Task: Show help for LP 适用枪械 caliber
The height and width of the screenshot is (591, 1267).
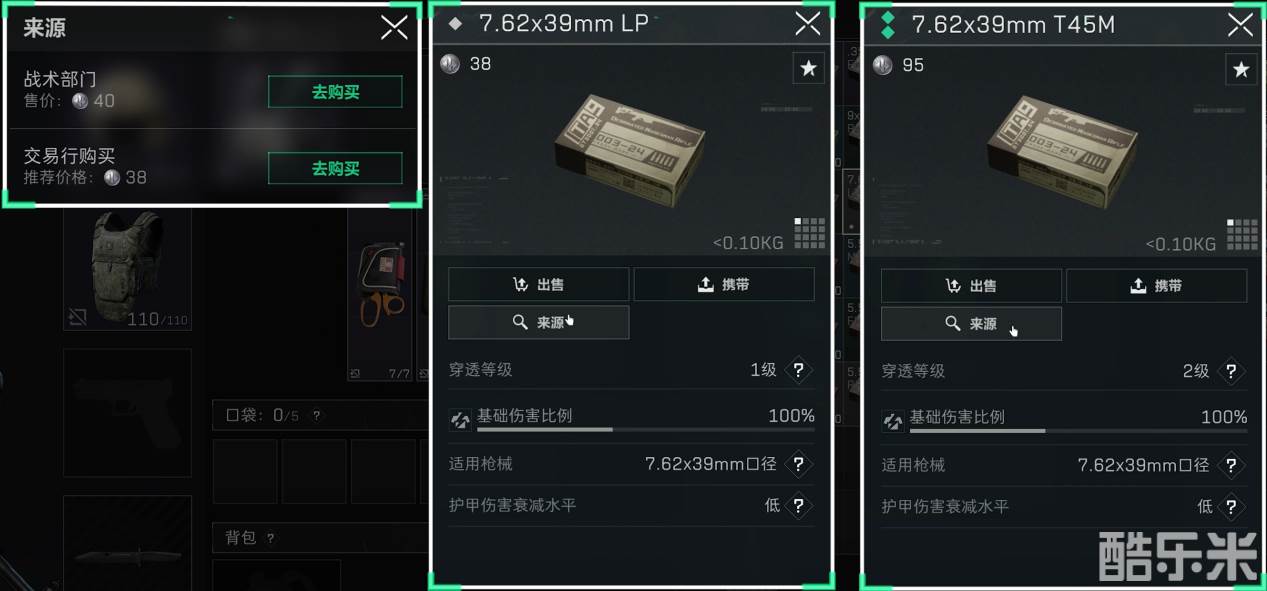Action: [798, 464]
